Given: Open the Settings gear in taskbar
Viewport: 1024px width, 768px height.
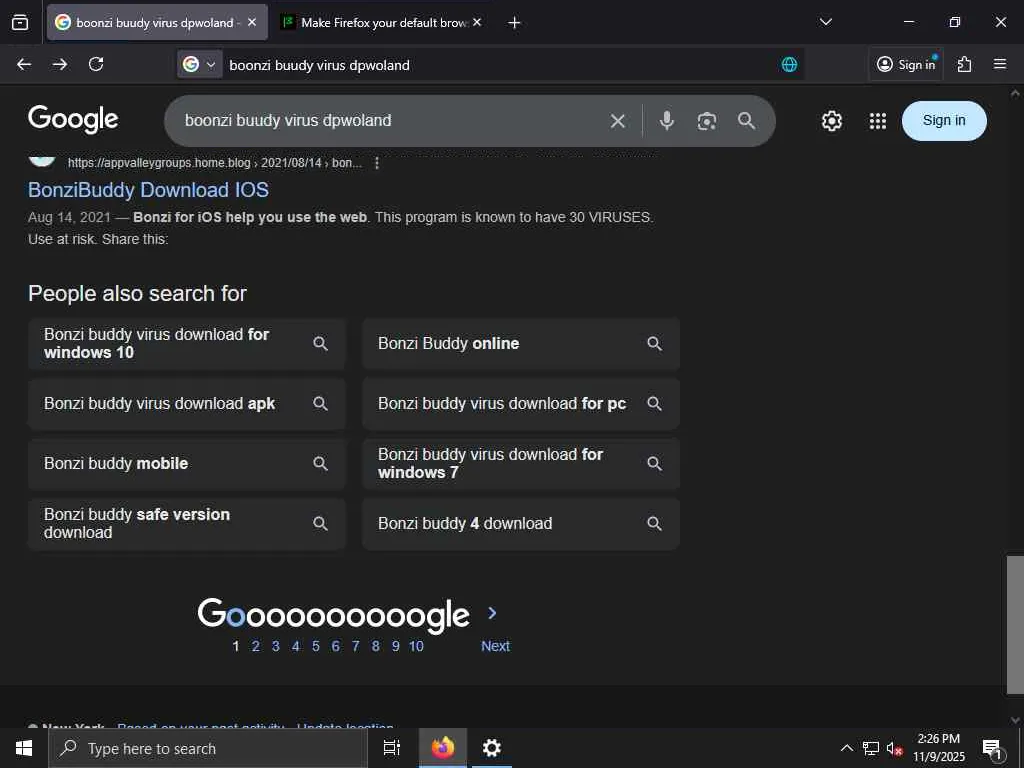Looking at the screenshot, I should point(492,748).
